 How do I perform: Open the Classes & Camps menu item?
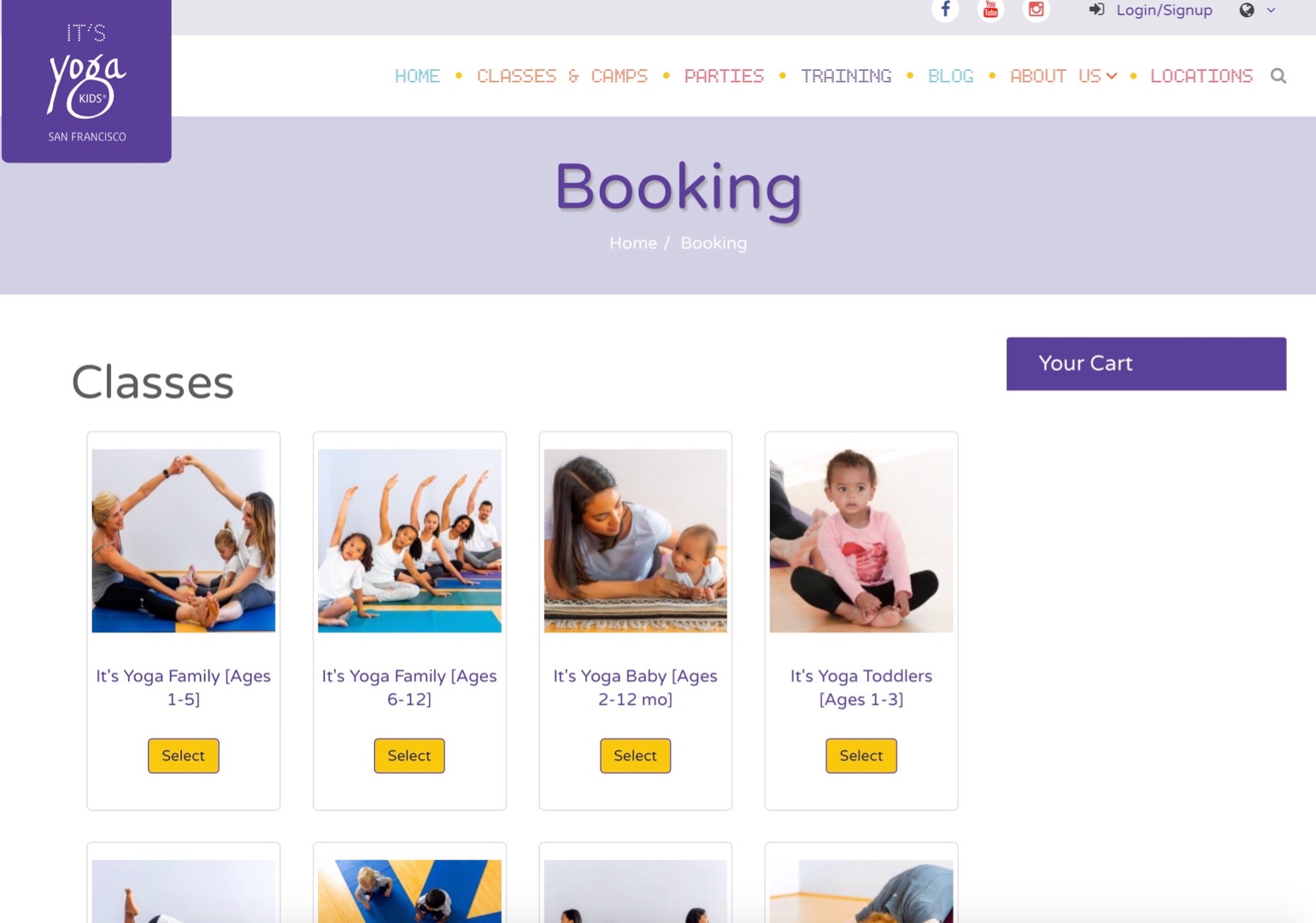tap(561, 76)
